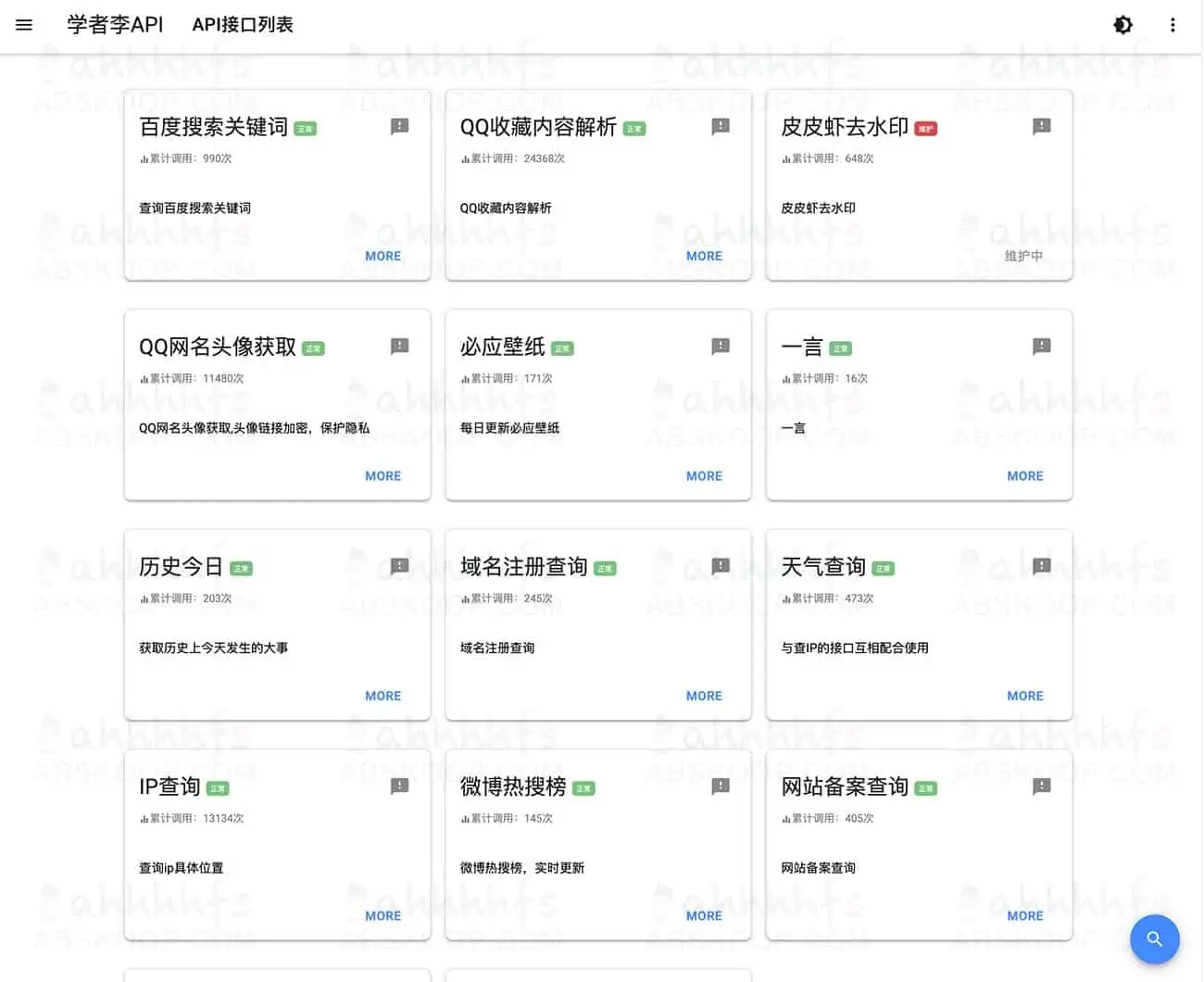The height and width of the screenshot is (982, 1204).
Task: Click feedback icon on 必应壁纸 card
Action: [x=721, y=346]
